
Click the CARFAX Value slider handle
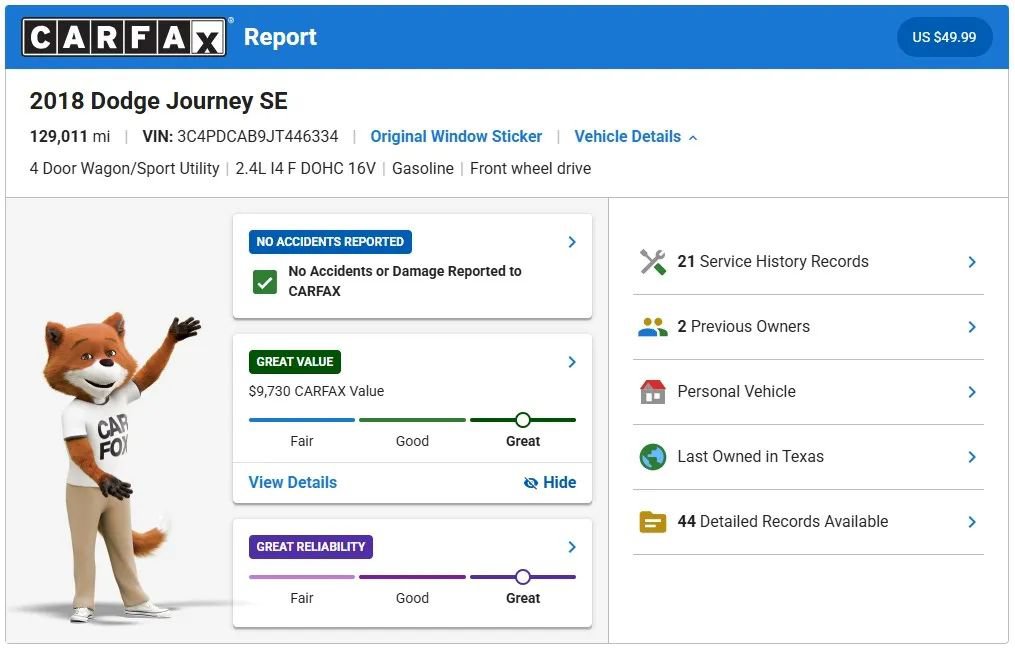click(523, 420)
